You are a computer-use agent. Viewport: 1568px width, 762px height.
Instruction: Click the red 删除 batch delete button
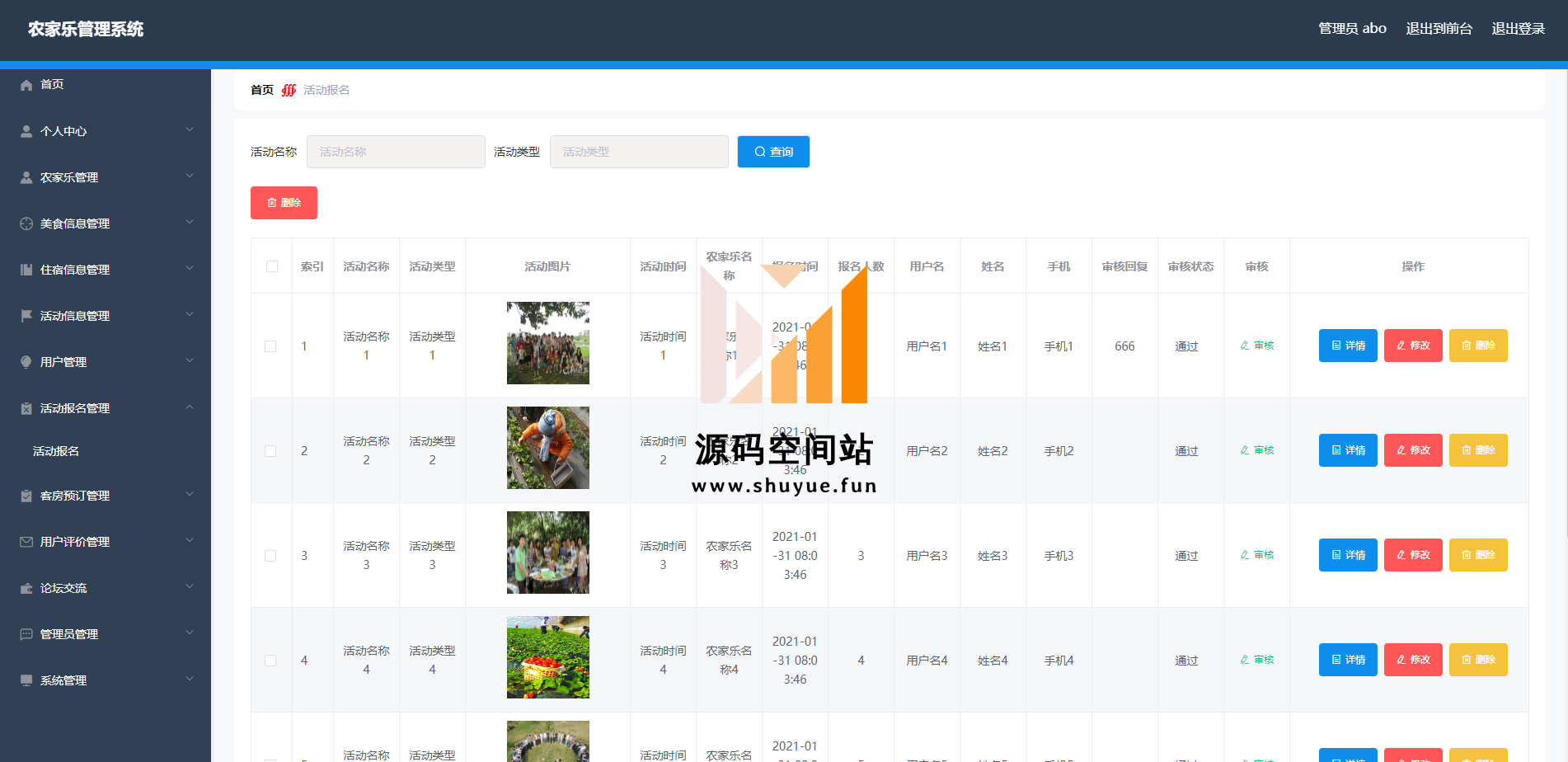tap(284, 203)
